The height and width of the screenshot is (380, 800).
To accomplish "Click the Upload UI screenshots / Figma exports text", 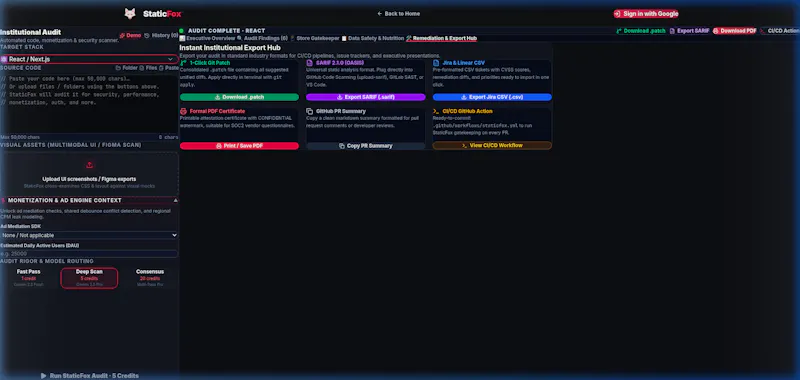I will point(89,179).
